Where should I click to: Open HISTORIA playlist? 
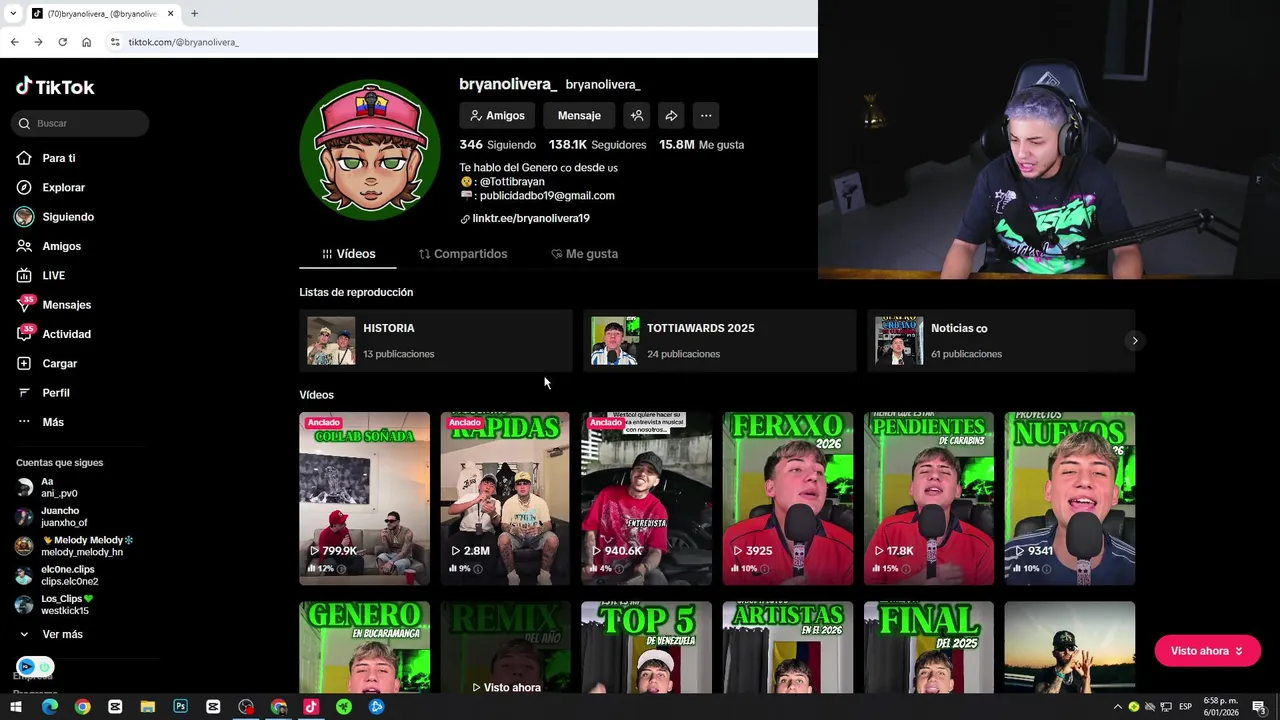pos(435,341)
